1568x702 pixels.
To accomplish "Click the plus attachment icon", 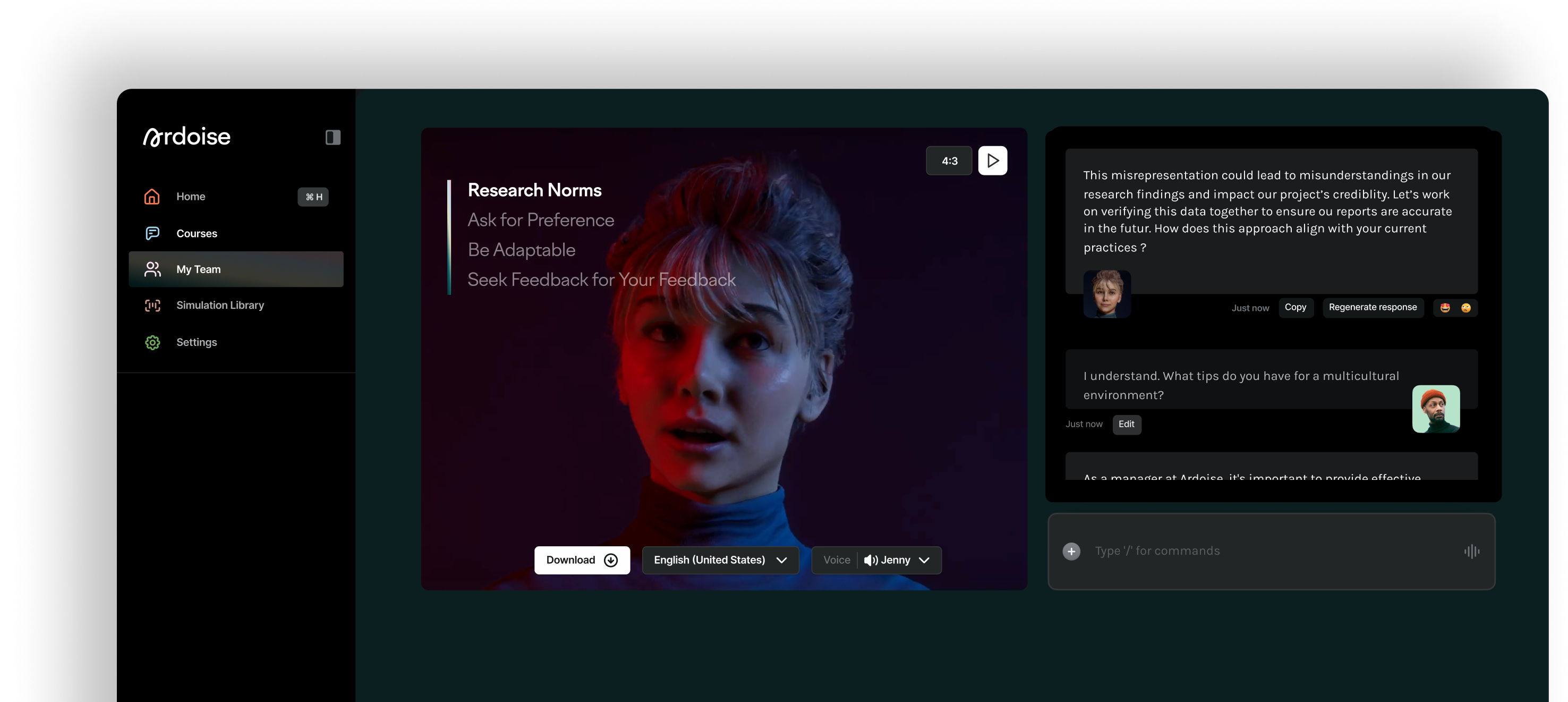I will coord(1071,552).
